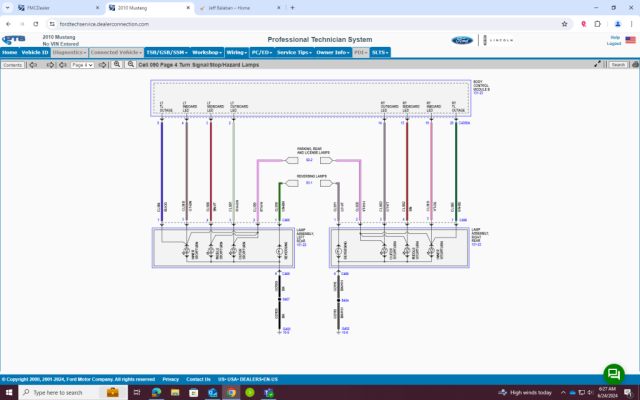Click the Search button in diagram toolbar
The height and width of the screenshot is (400, 640).
tap(618, 64)
